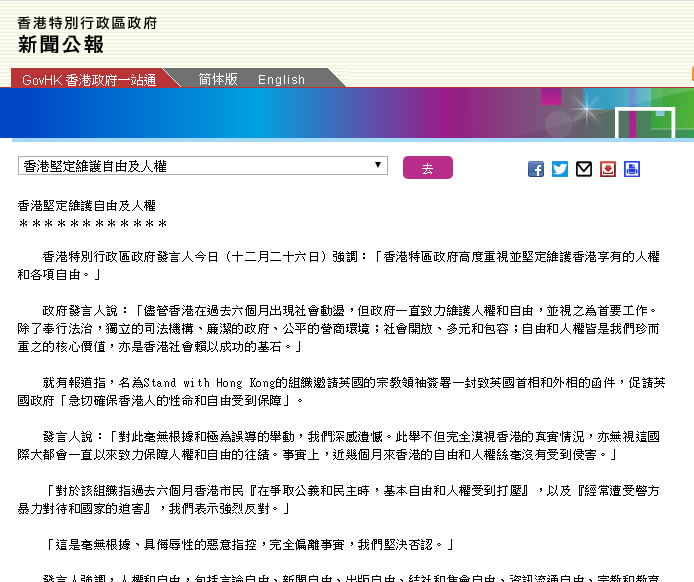This screenshot has height=582, width=694.
Task: Click the colorful gradient banner image
Action: click(x=347, y=112)
